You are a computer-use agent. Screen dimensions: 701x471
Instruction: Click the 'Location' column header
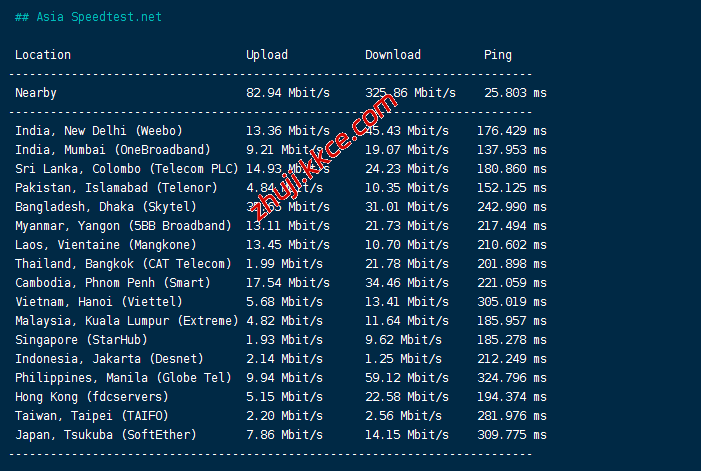pyautogui.click(x=43, y=55)
